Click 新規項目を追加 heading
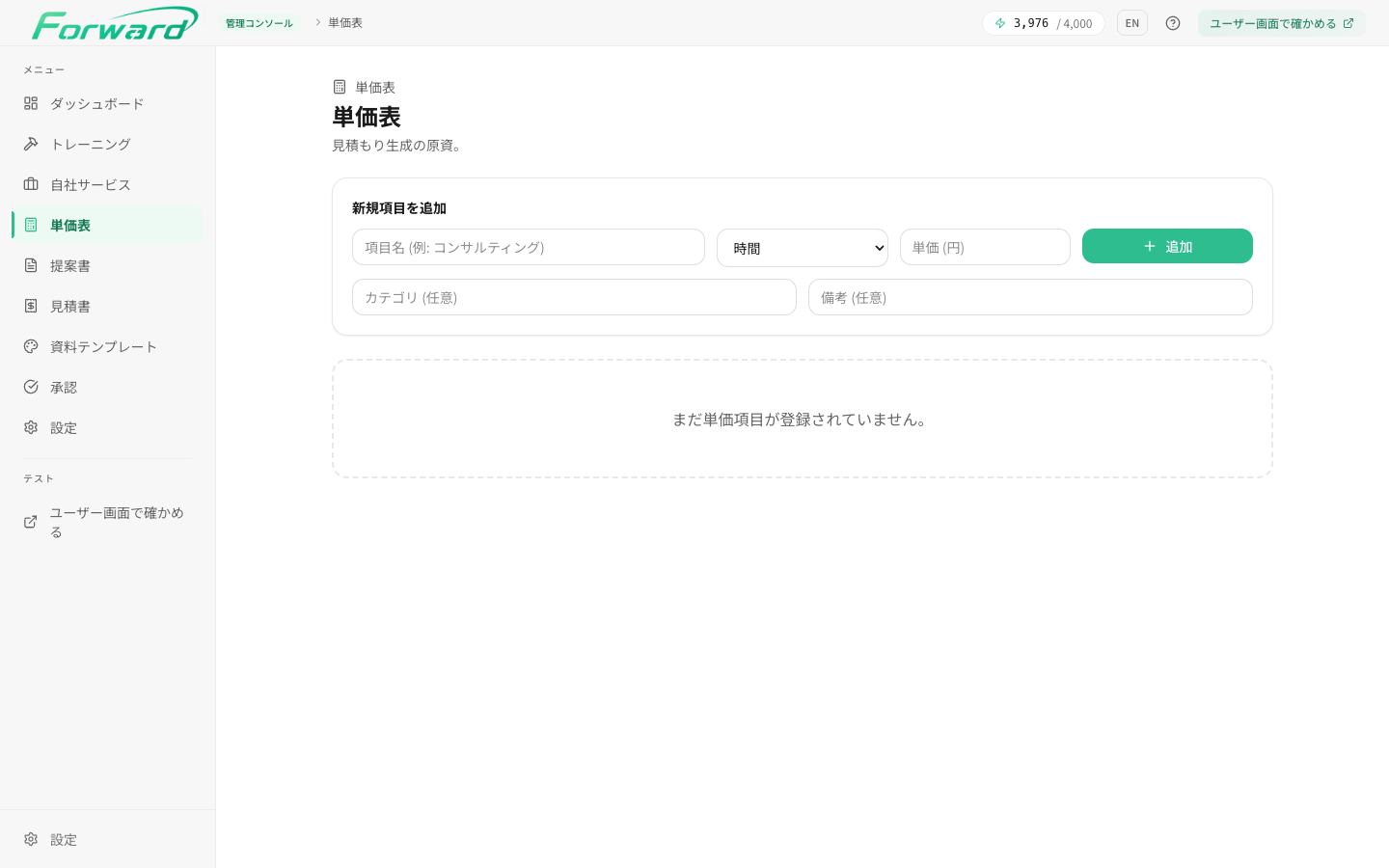1389x868 pixels. 399,207
